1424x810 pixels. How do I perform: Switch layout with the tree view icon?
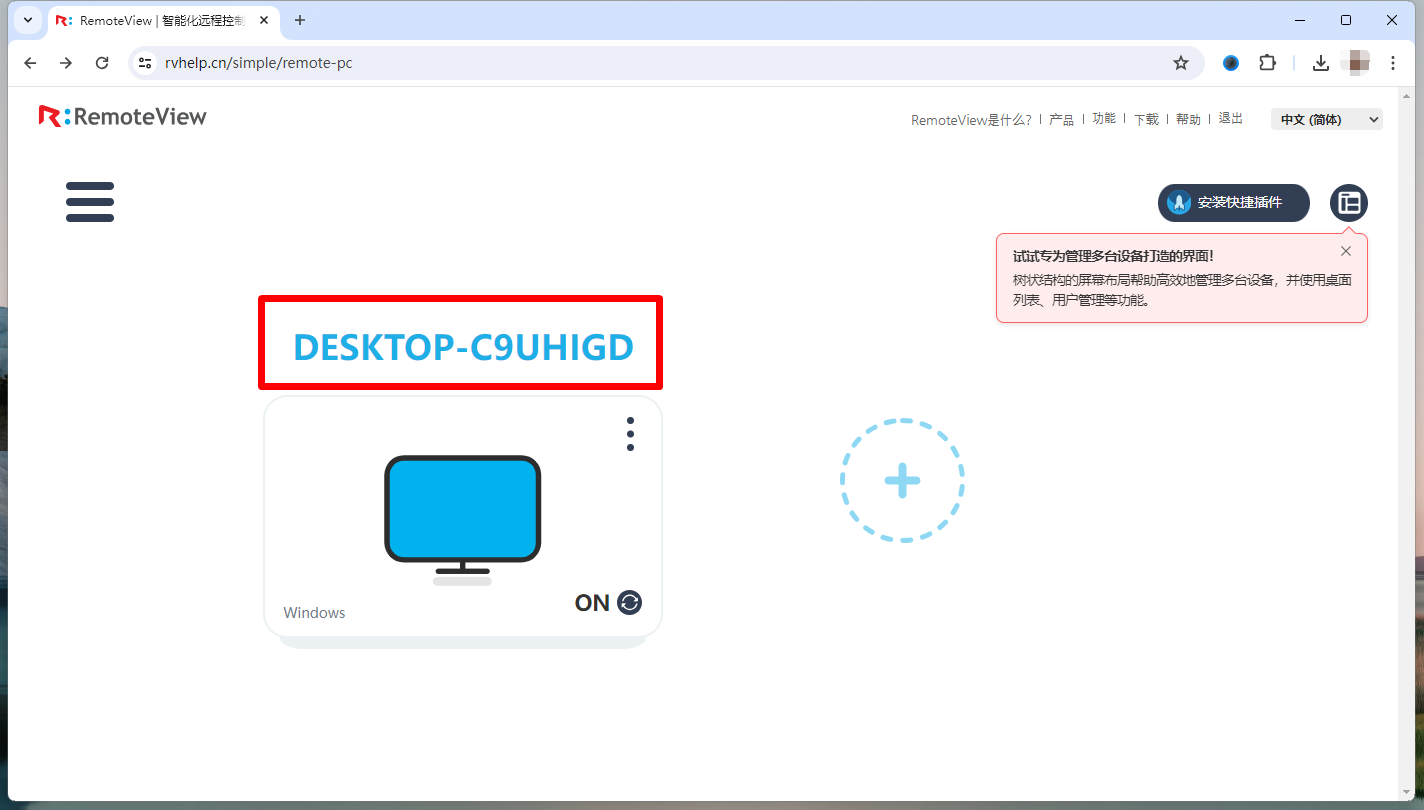click(x=1349, y=203)
